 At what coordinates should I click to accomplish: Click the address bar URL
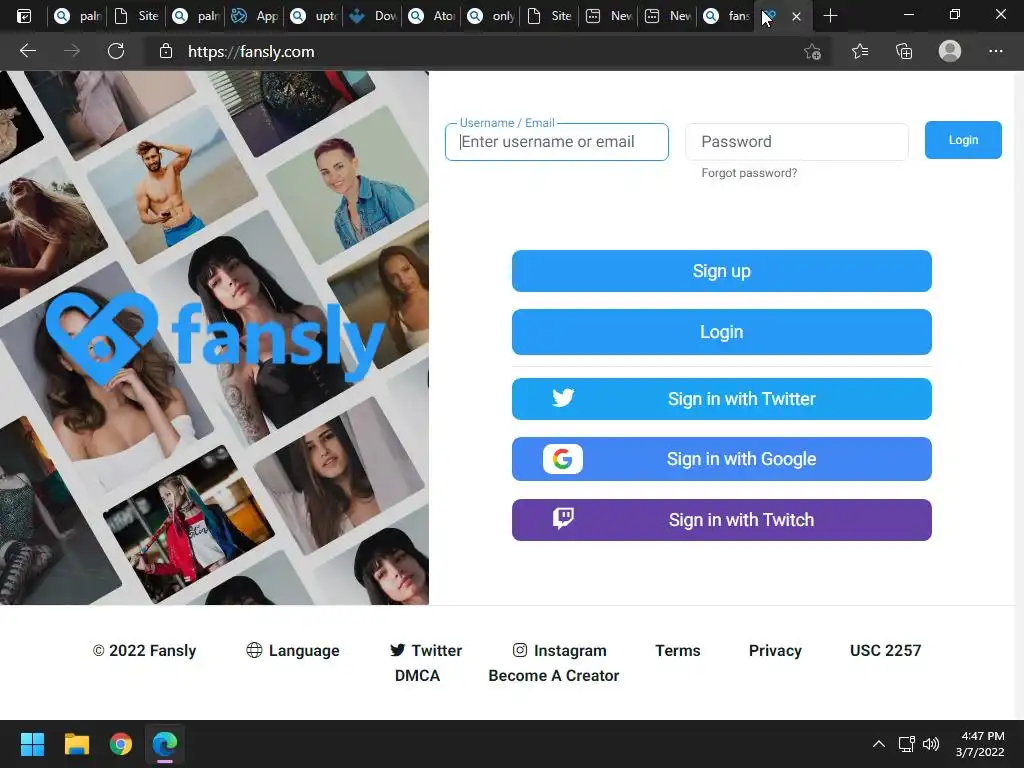click(251, 52)
